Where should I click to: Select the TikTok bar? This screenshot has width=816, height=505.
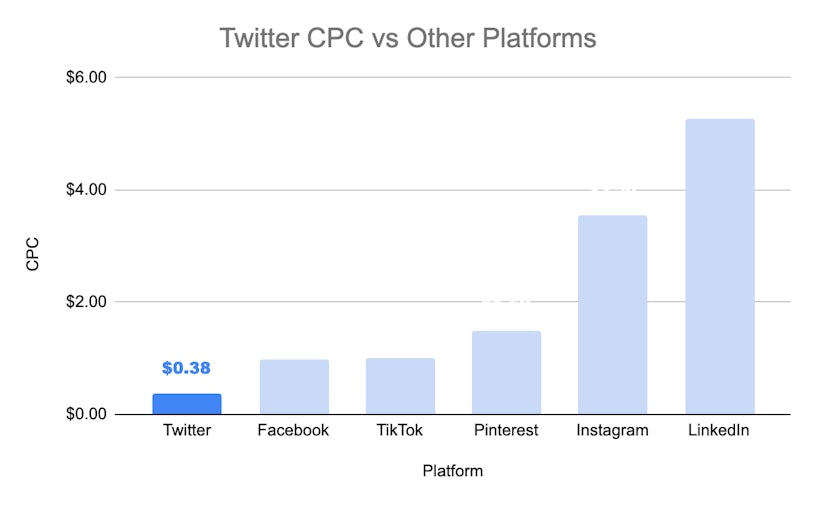[x=400, y=386]
